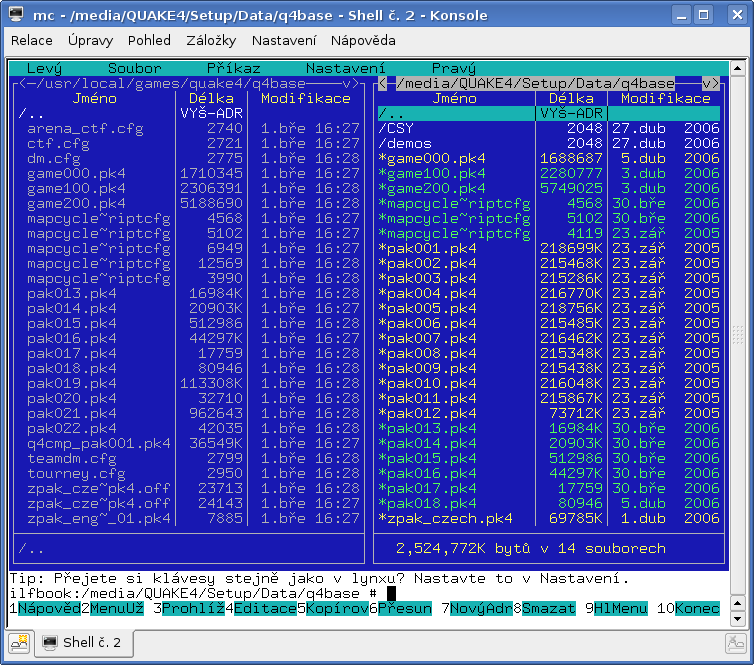Open the Pravý panel menu in mc
The width and height of the screenshot is (754, 665).
[x=454, y=68]
